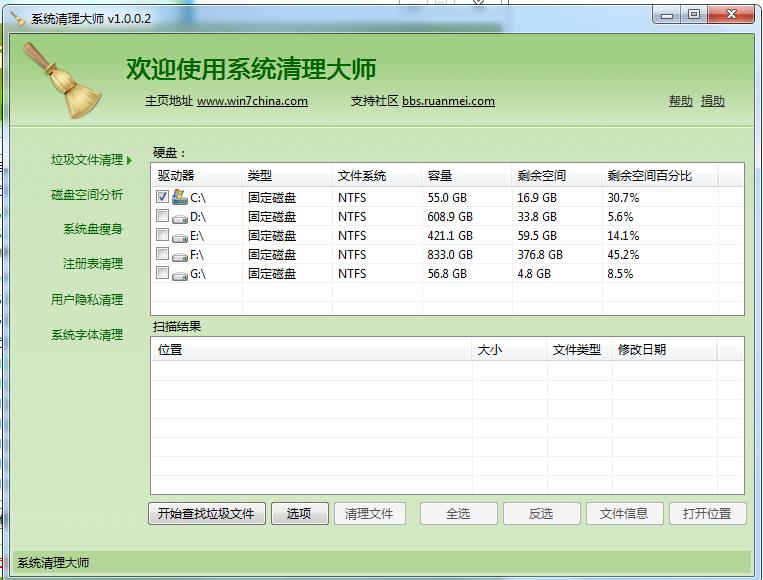Image resolution: width=763 pixels, height=580 pixels.
Task: Click the C:\ Windows system drive icon
Action: coord(180,197)
